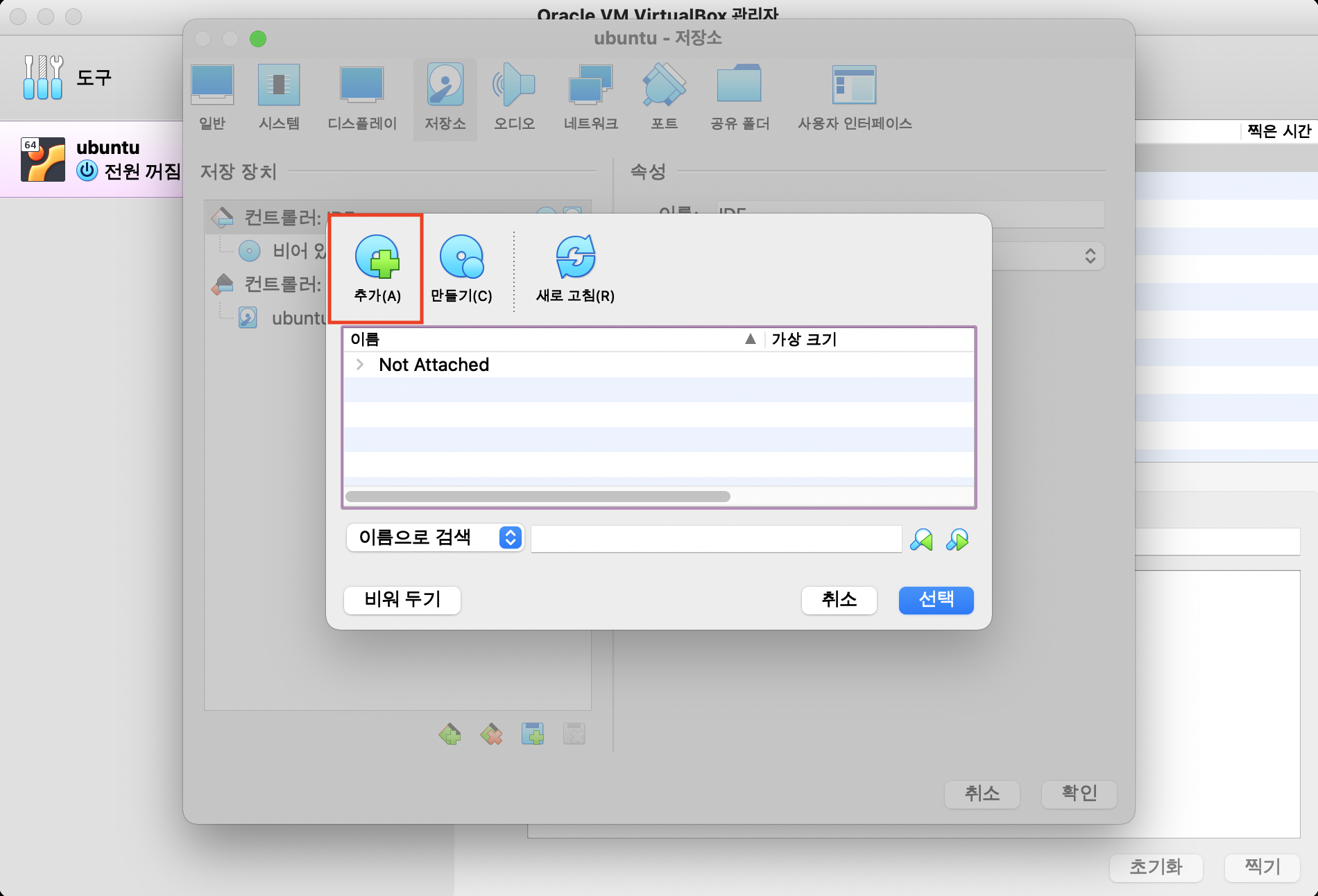Click the 찍기 button in manager window
Image resolution: width=1318 pixels, height=896 pixels.
click(1263, 868)
